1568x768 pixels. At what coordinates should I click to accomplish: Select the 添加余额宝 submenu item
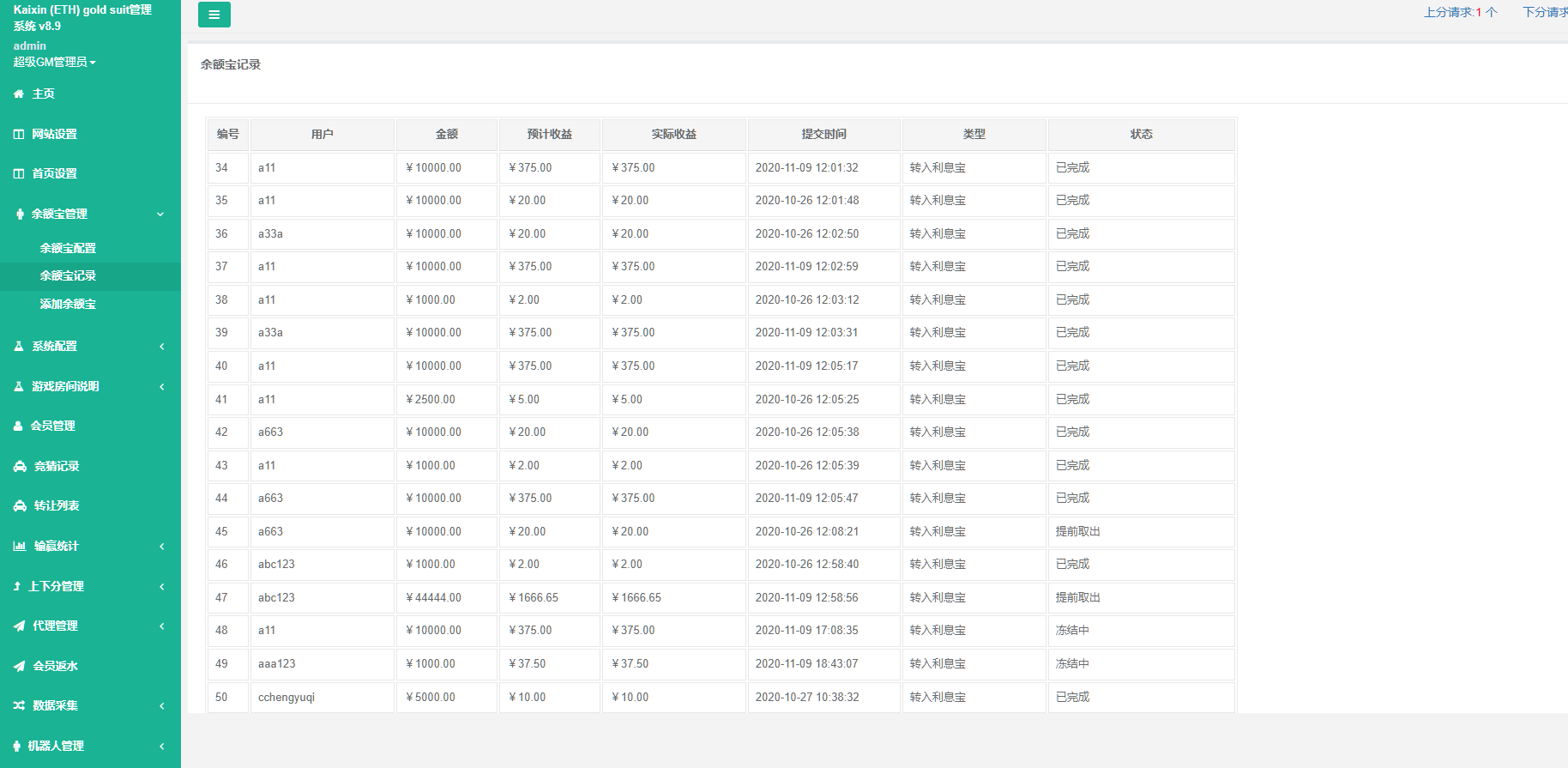point(68,304)
